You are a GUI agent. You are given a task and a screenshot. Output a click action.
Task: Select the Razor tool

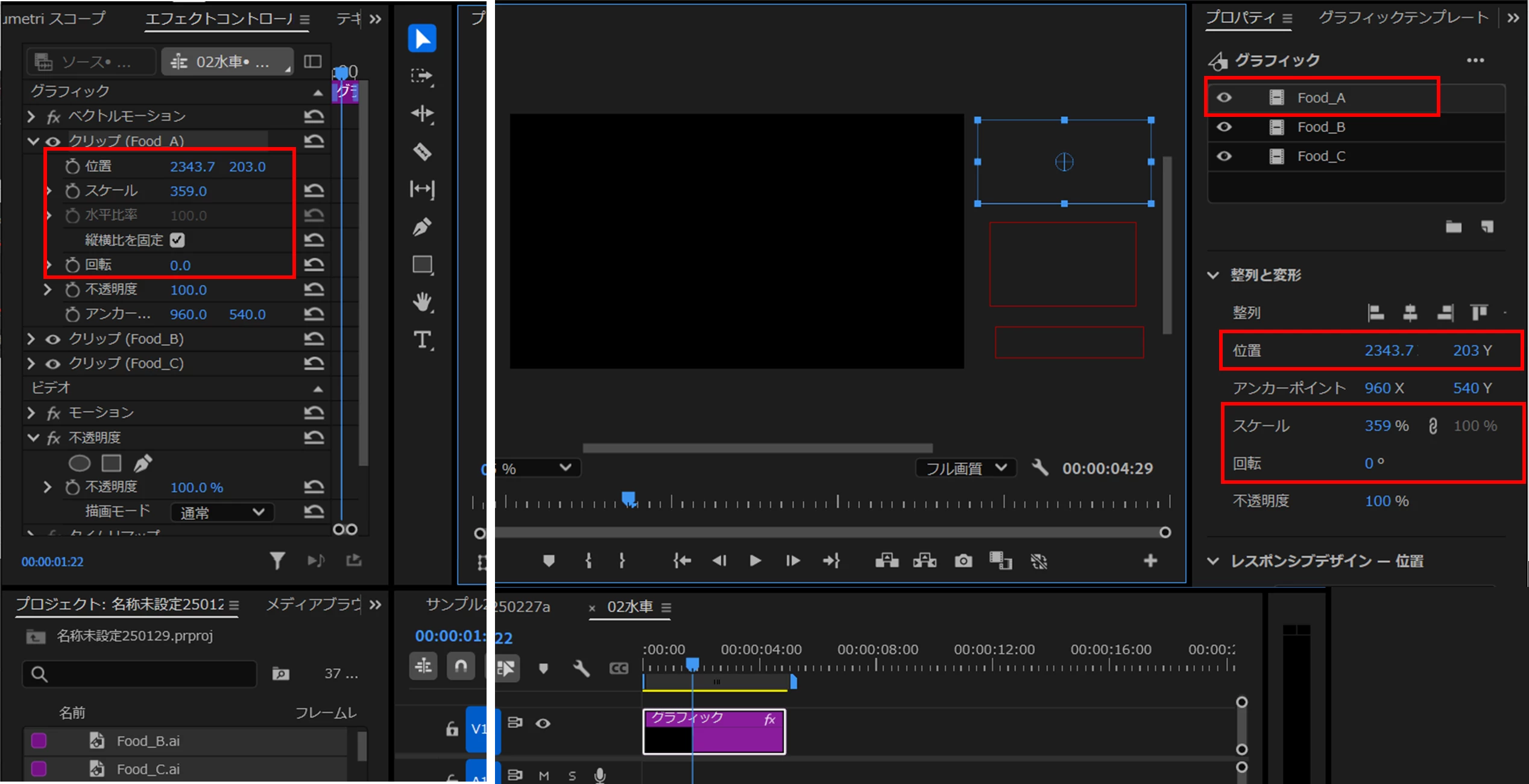[422, 151]
